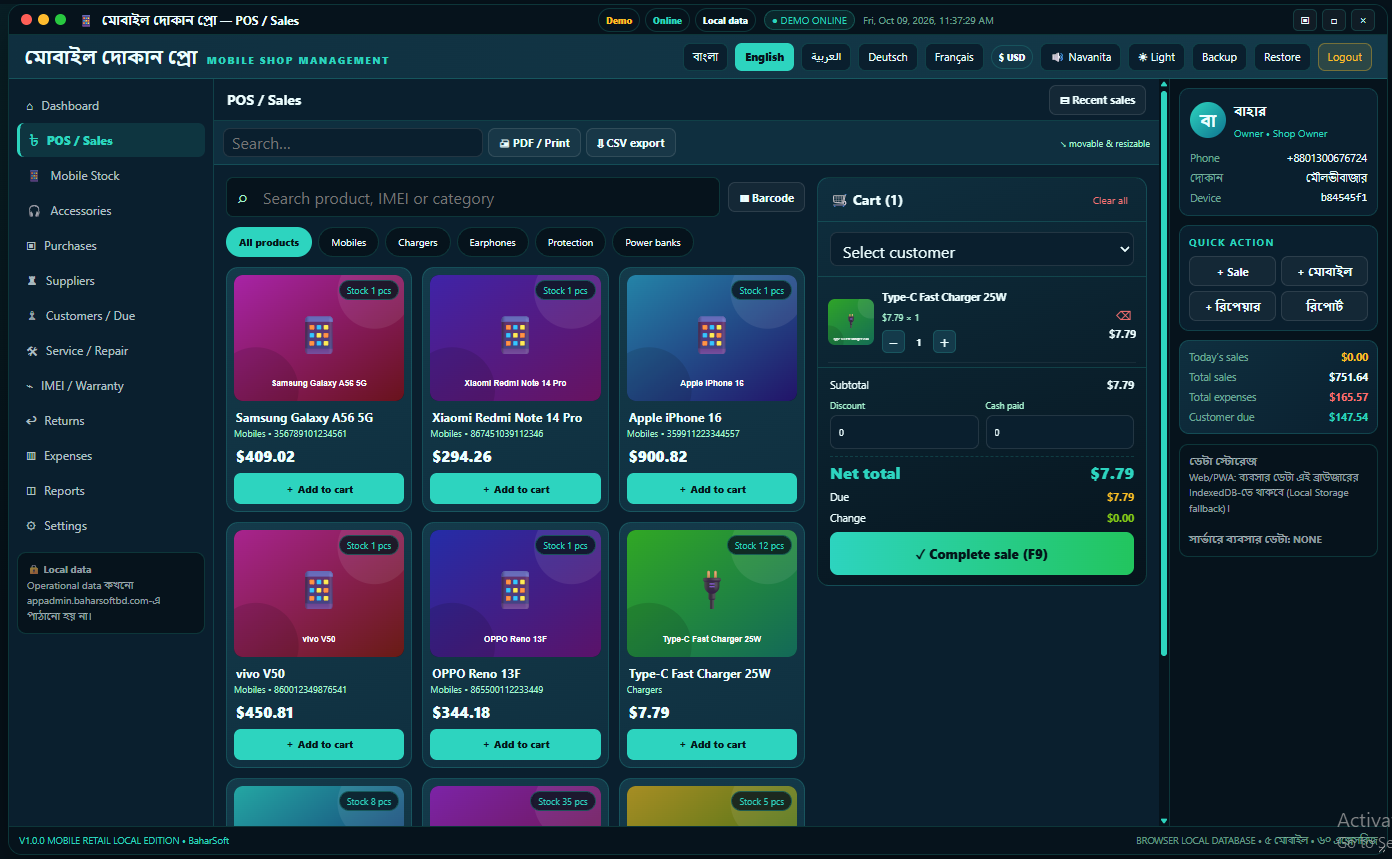Switch language to Français

click(954, 57)
